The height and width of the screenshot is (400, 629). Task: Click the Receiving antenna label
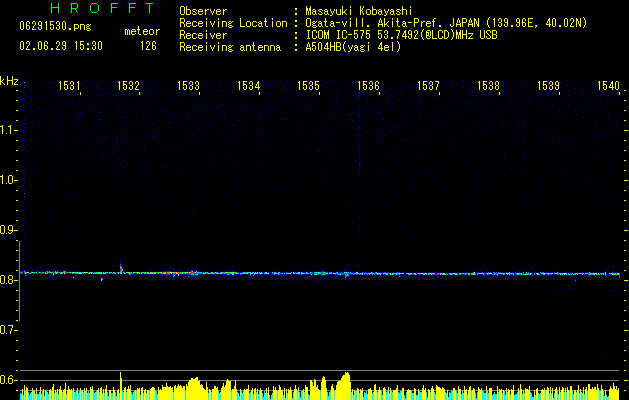(230, 47)
